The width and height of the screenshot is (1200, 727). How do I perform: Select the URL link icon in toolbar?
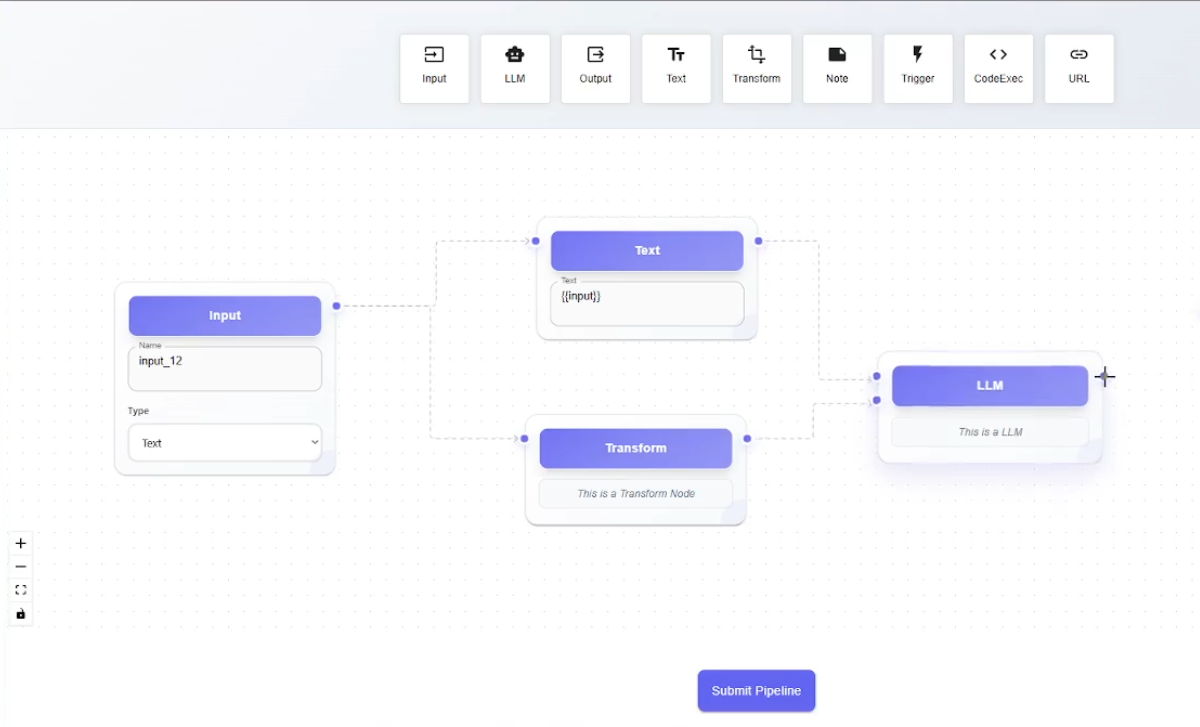coord(1078,55)
